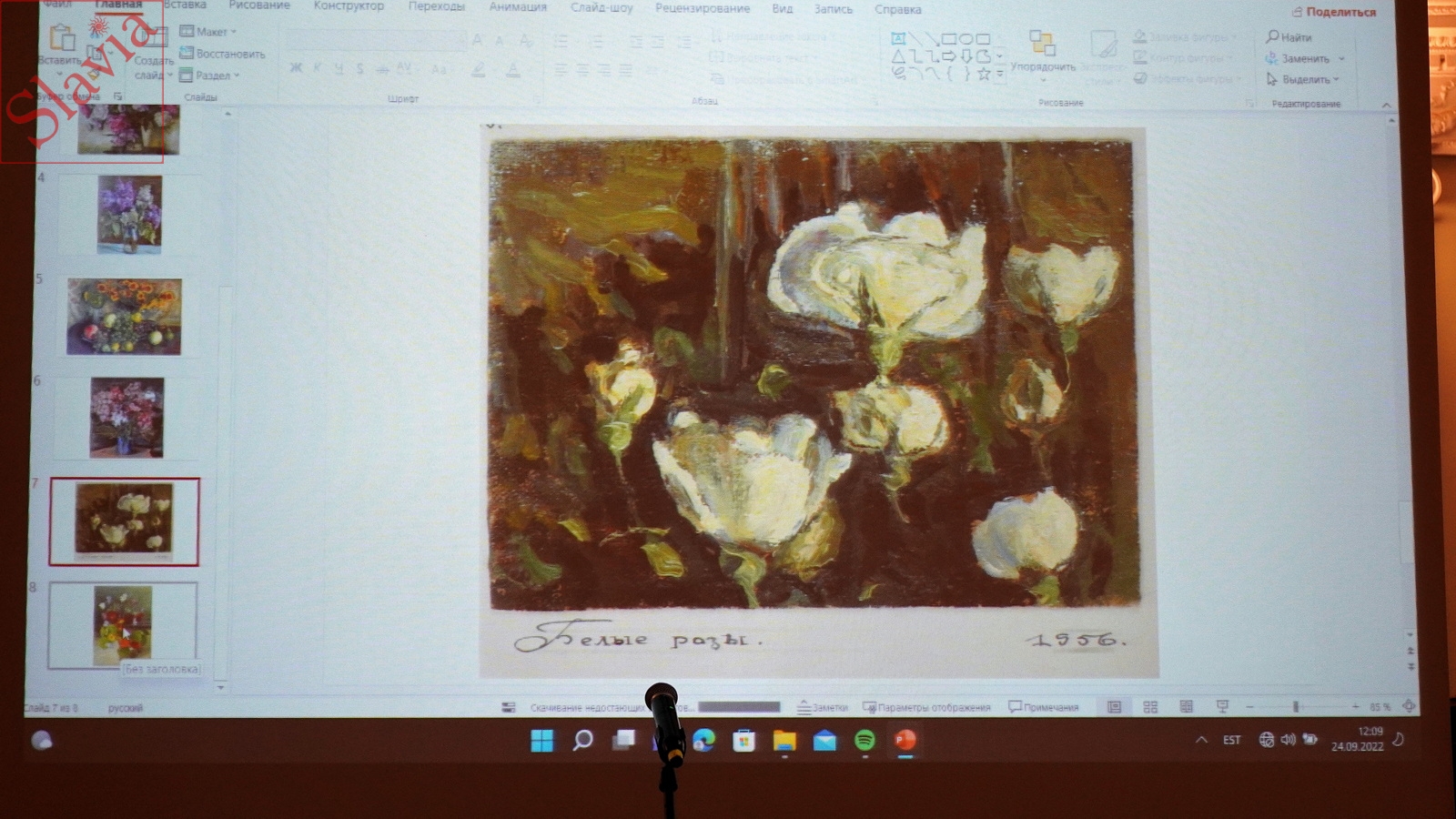Click the Заметки notes icon in status bar
The height and width of the screenshot is (819, 1456).
pos(804,707)
